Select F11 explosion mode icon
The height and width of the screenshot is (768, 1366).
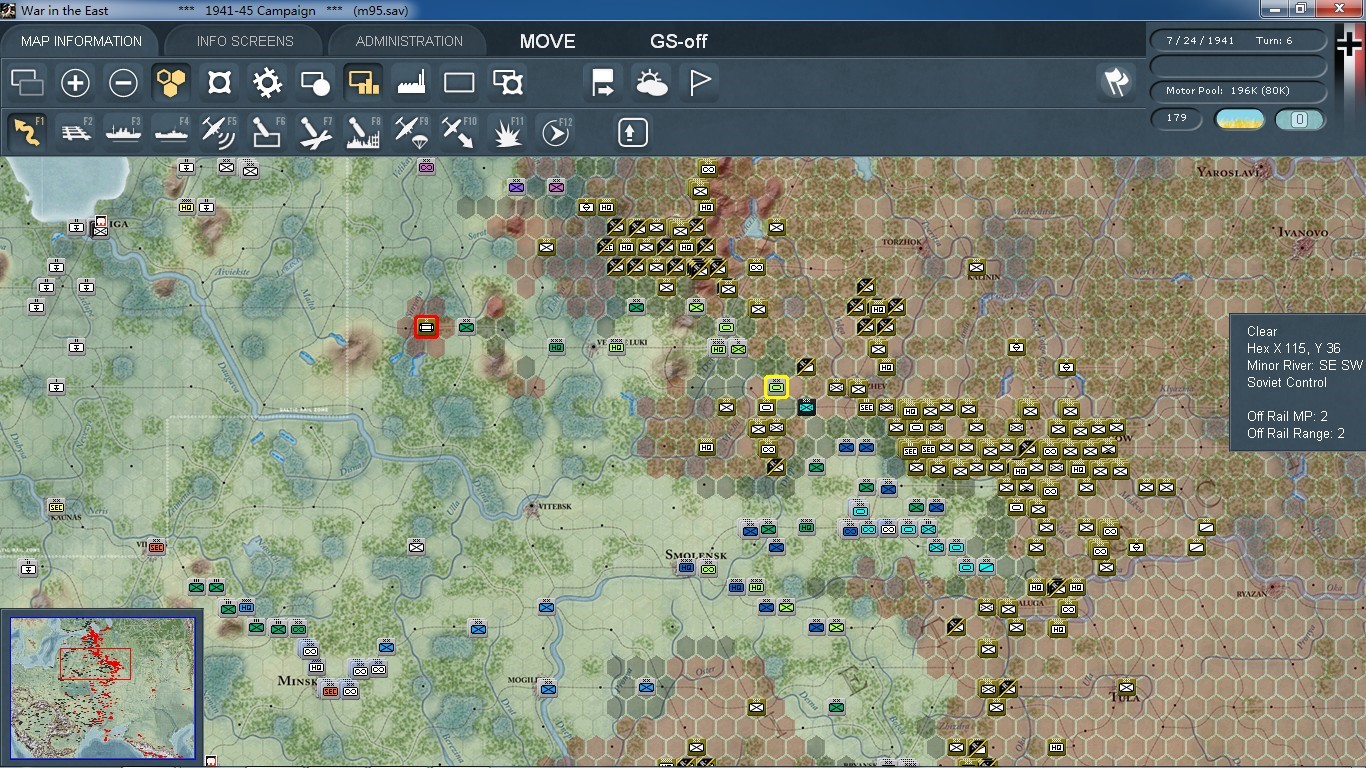(508, 131)
